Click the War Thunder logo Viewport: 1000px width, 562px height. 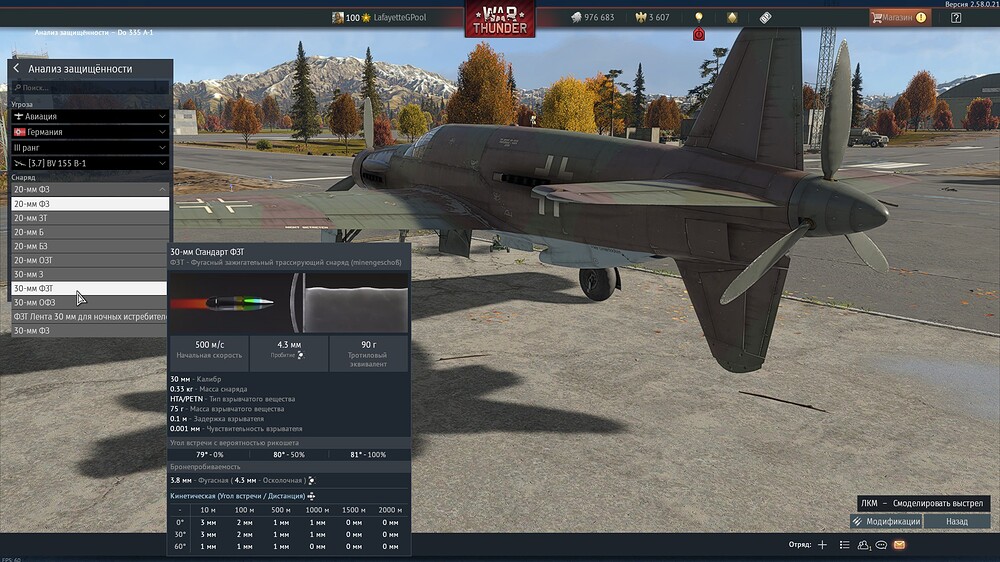point(500,19)
